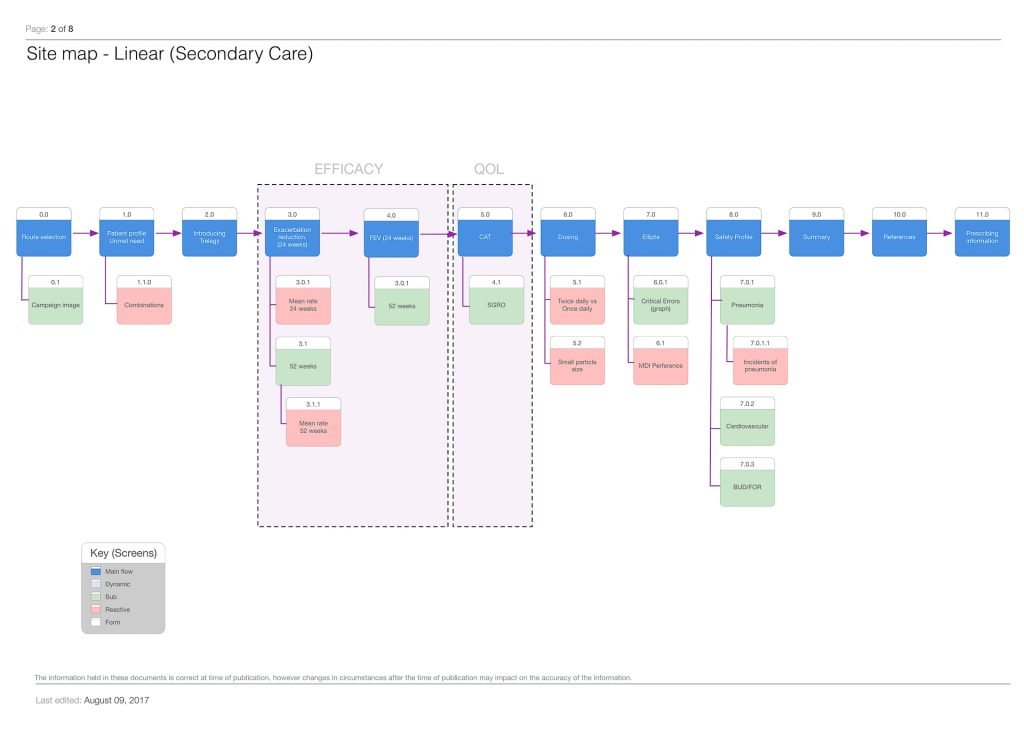Select the Mean rate 24 weeks box

[303, 303]
